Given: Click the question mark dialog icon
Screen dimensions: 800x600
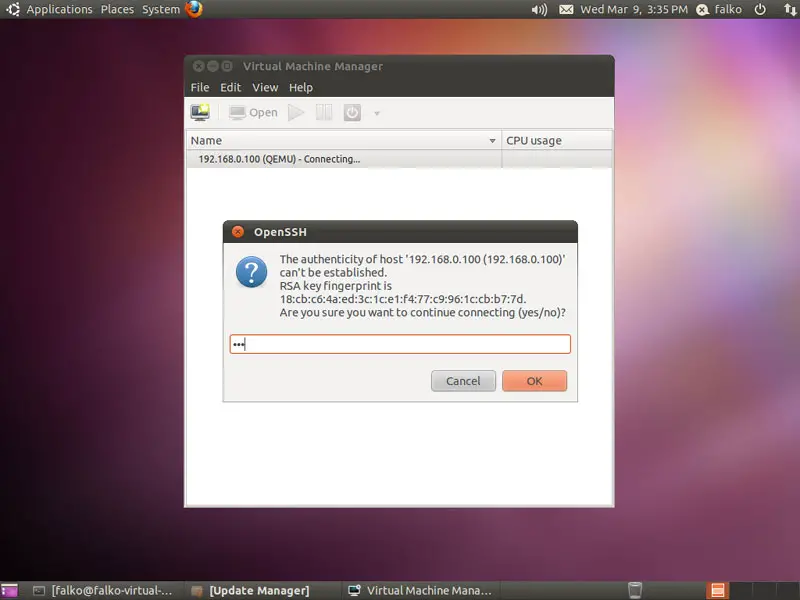Looking at the screenshot, I should pos(251,272).
